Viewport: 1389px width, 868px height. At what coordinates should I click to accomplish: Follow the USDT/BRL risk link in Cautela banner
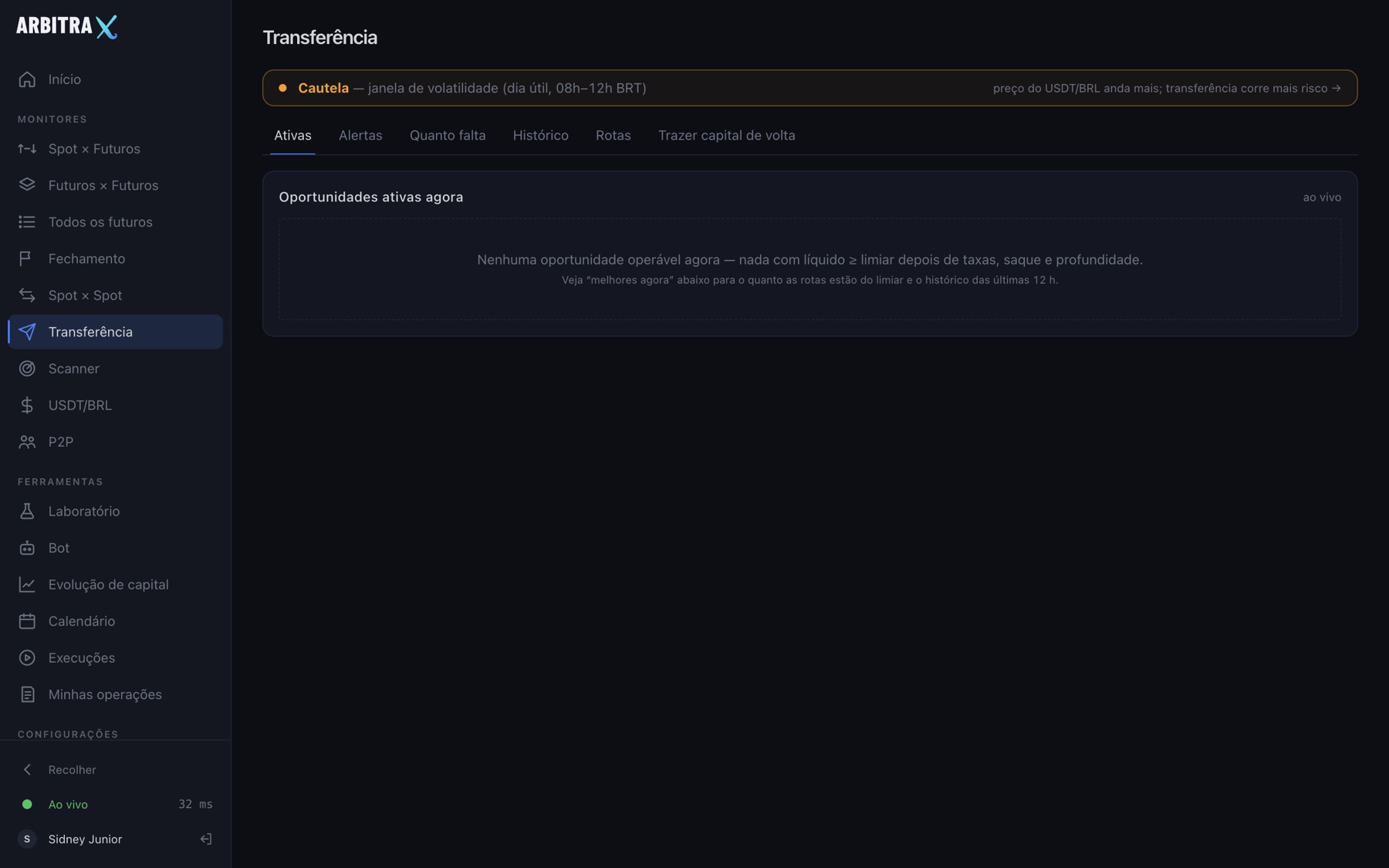(x=1167, y=88)
